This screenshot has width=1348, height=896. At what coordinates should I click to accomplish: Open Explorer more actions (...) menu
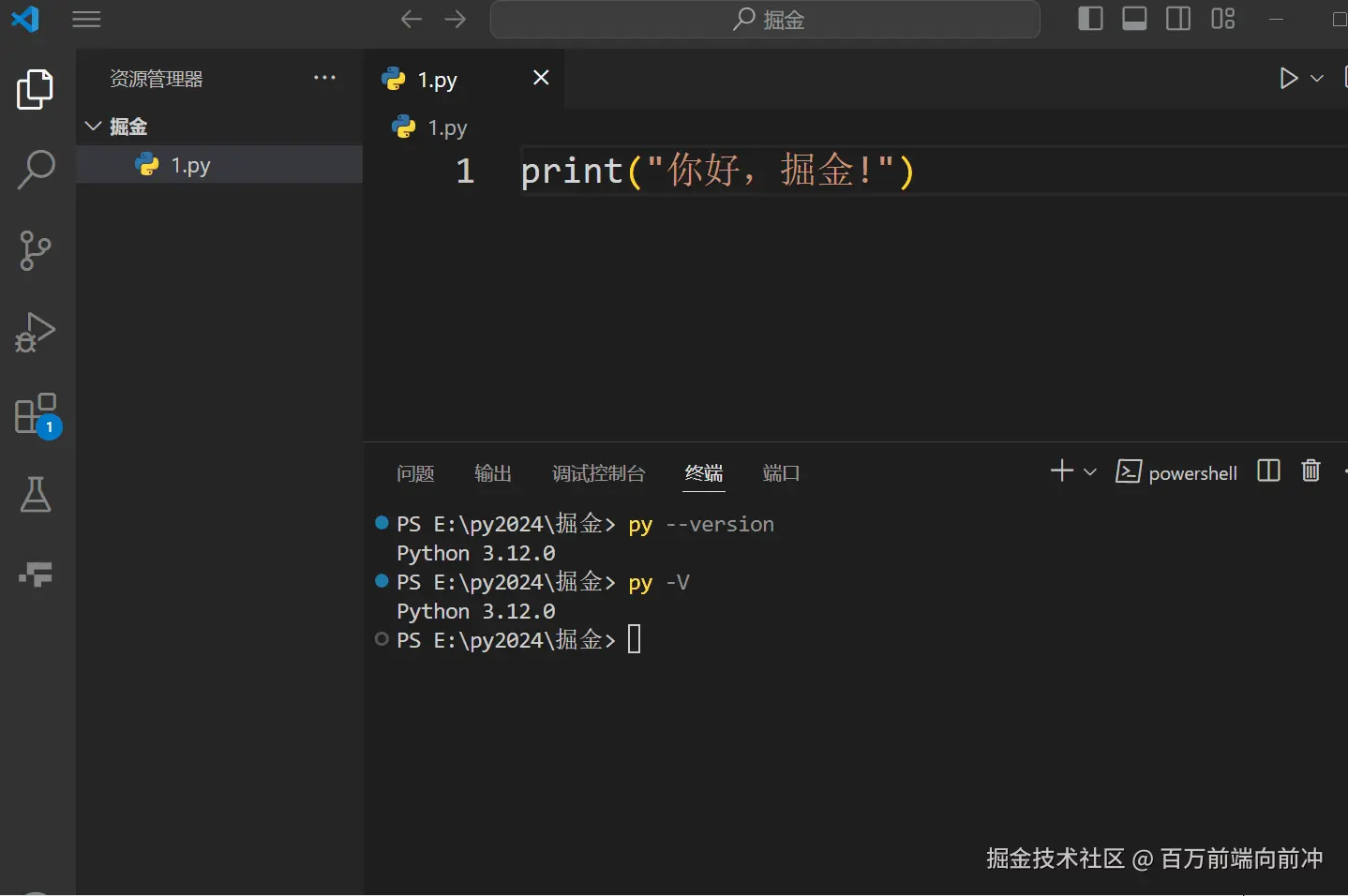click(x=324, y=78)
